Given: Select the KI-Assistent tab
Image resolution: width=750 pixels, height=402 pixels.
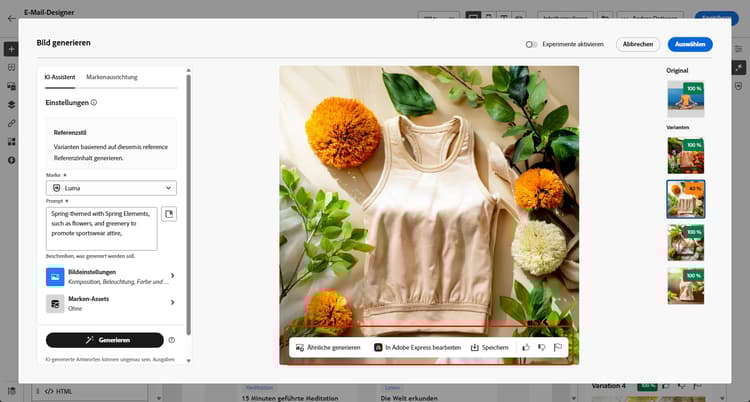Looking at the screenshot, I should [59, 77].
